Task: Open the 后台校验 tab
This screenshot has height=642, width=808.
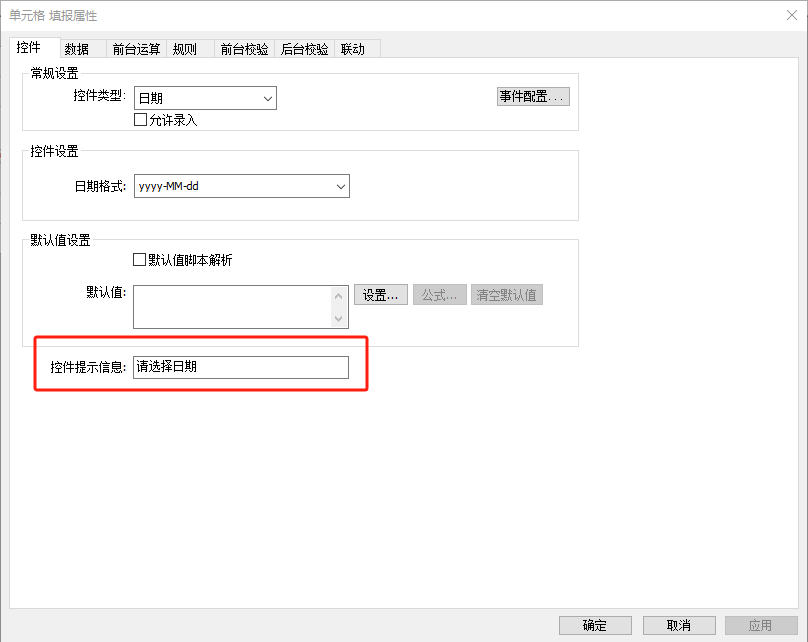Action: click(x=304, y=49)
